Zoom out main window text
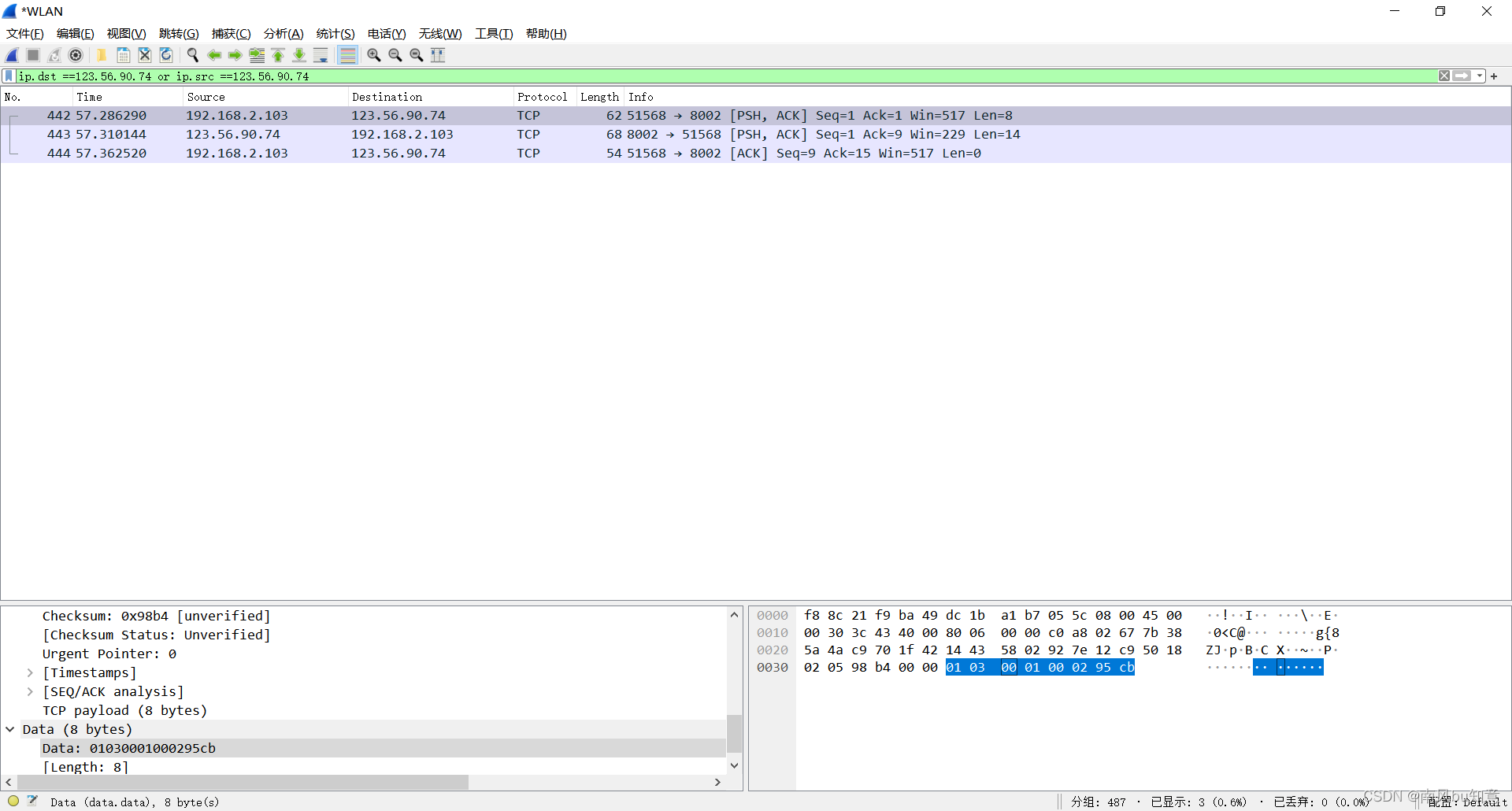The width and height of the screenshot is (1512, 811). click(395, 55)
